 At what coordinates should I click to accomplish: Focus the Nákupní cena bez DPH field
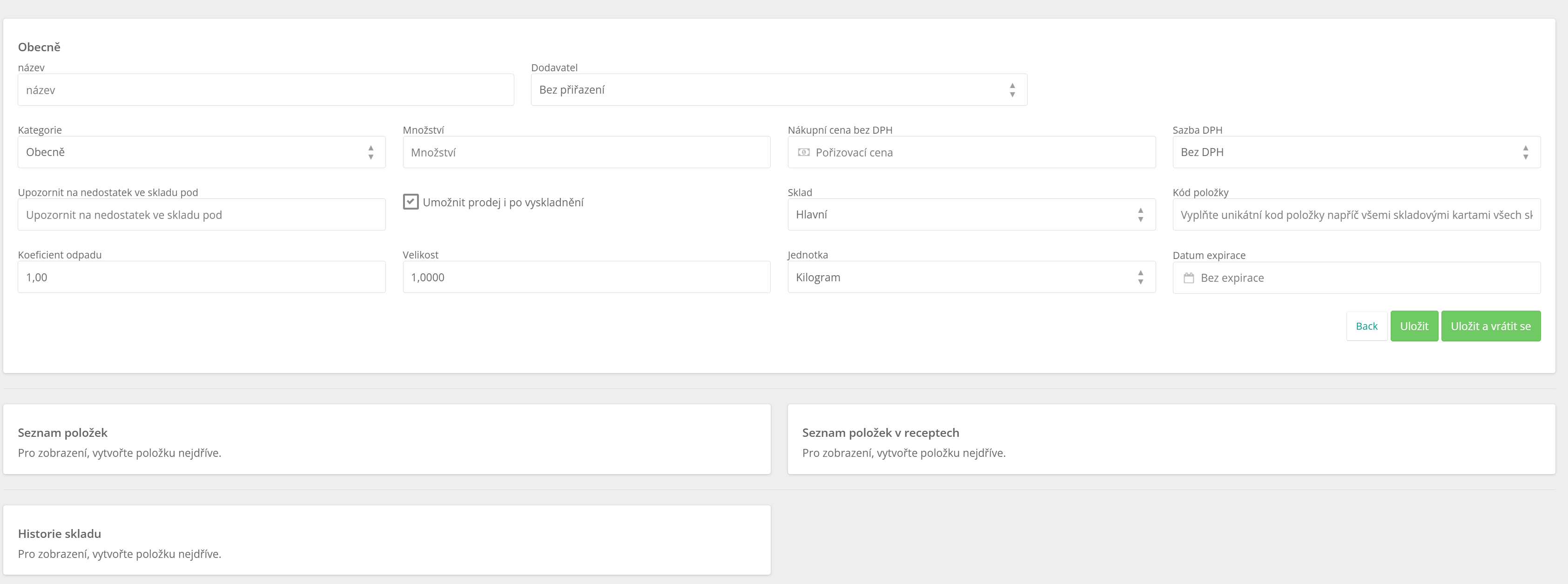(971, 152)
